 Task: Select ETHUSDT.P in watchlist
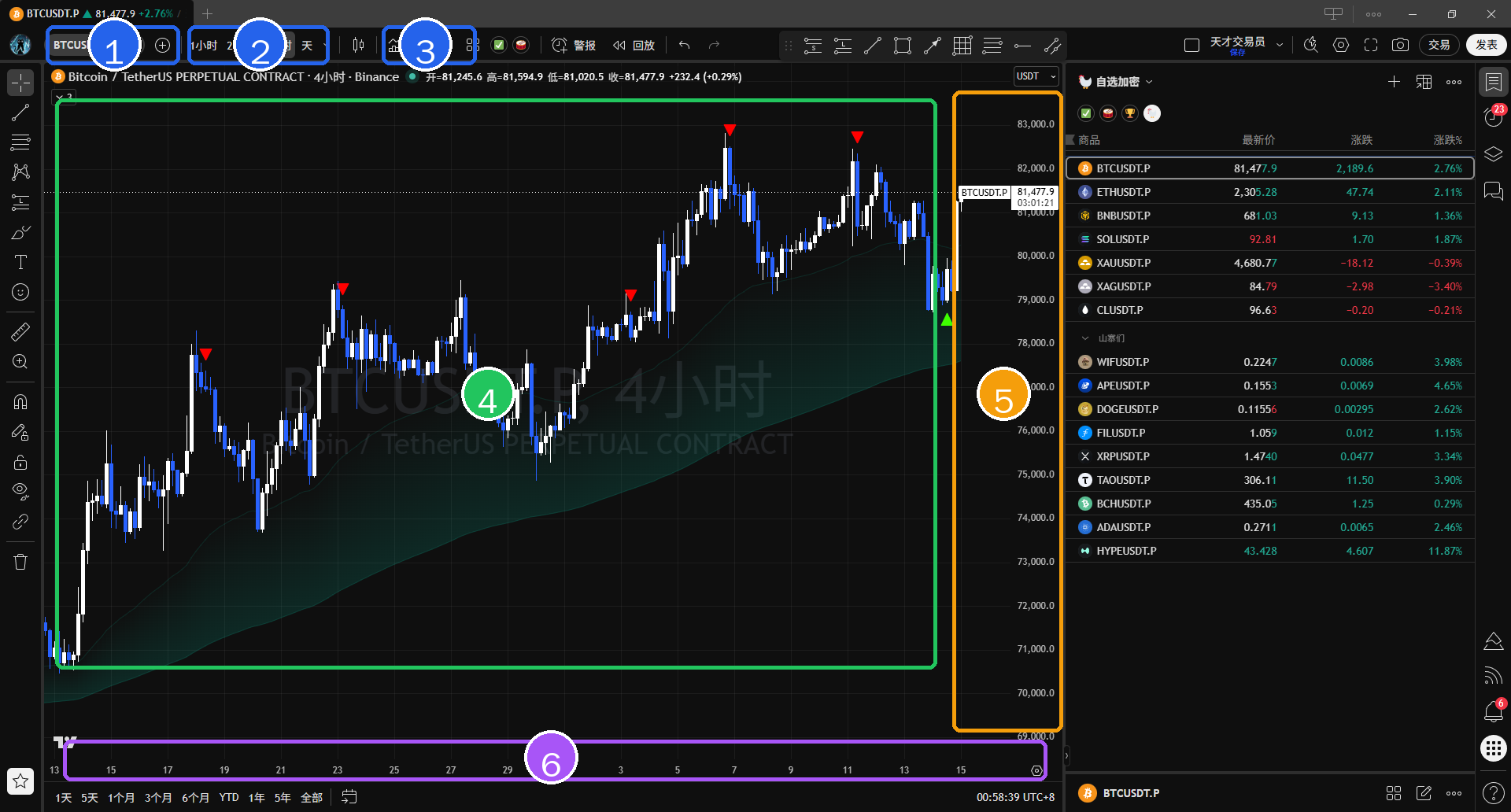pos(1270,192)
